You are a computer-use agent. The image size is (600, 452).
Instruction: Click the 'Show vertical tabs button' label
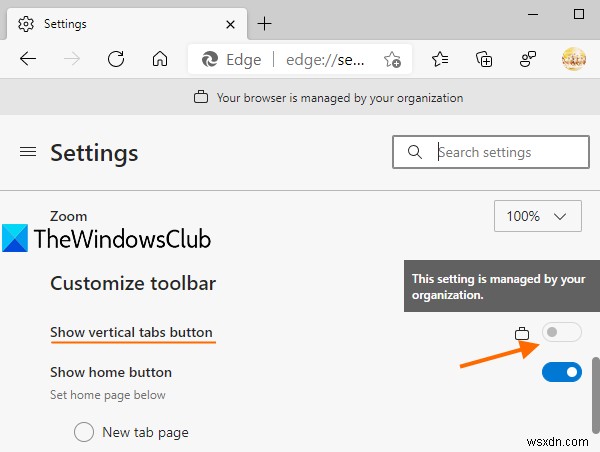(x=131, y=332)
